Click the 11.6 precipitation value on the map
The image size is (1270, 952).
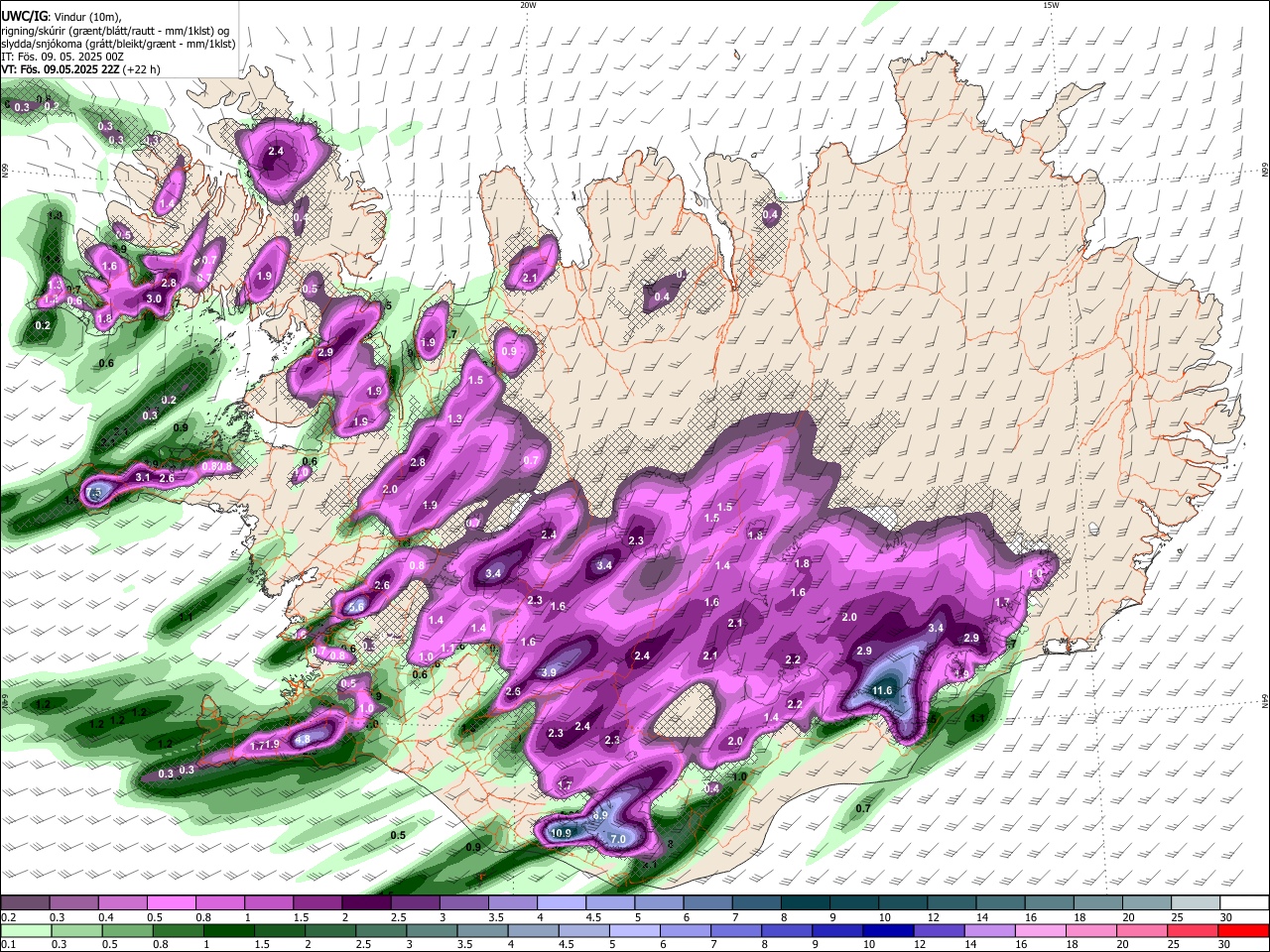[882, 691]
